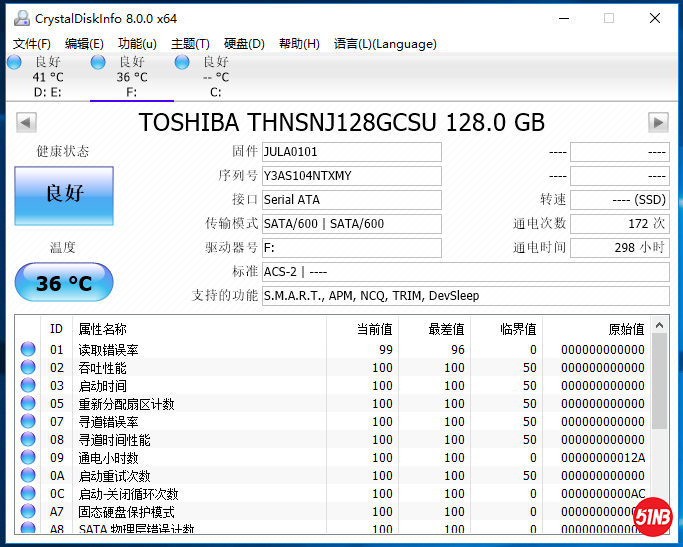The width and height of the screenshot is (683, 547).
Task: Click status orb for attribute 05 重新分配扇区计数
Action: click(x=28, y=404)
